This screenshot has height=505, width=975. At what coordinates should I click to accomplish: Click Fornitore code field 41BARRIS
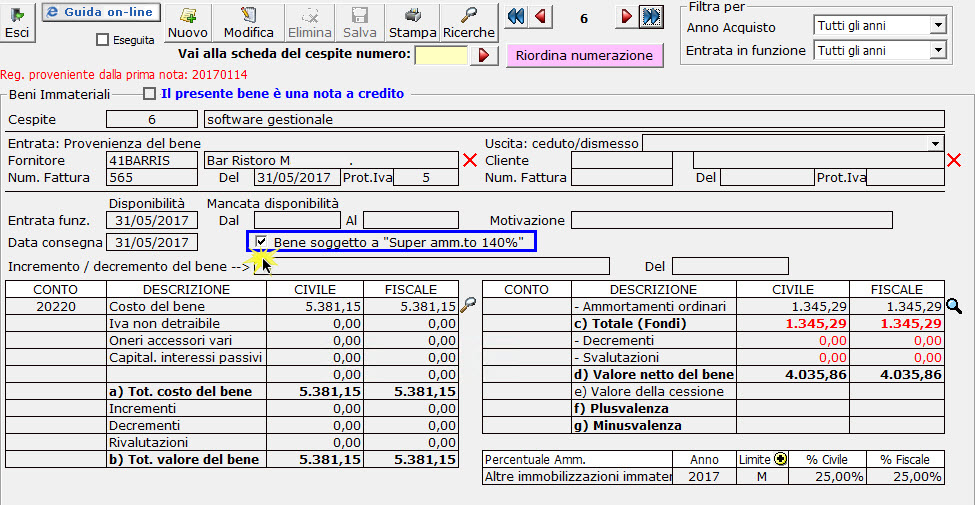152,160
